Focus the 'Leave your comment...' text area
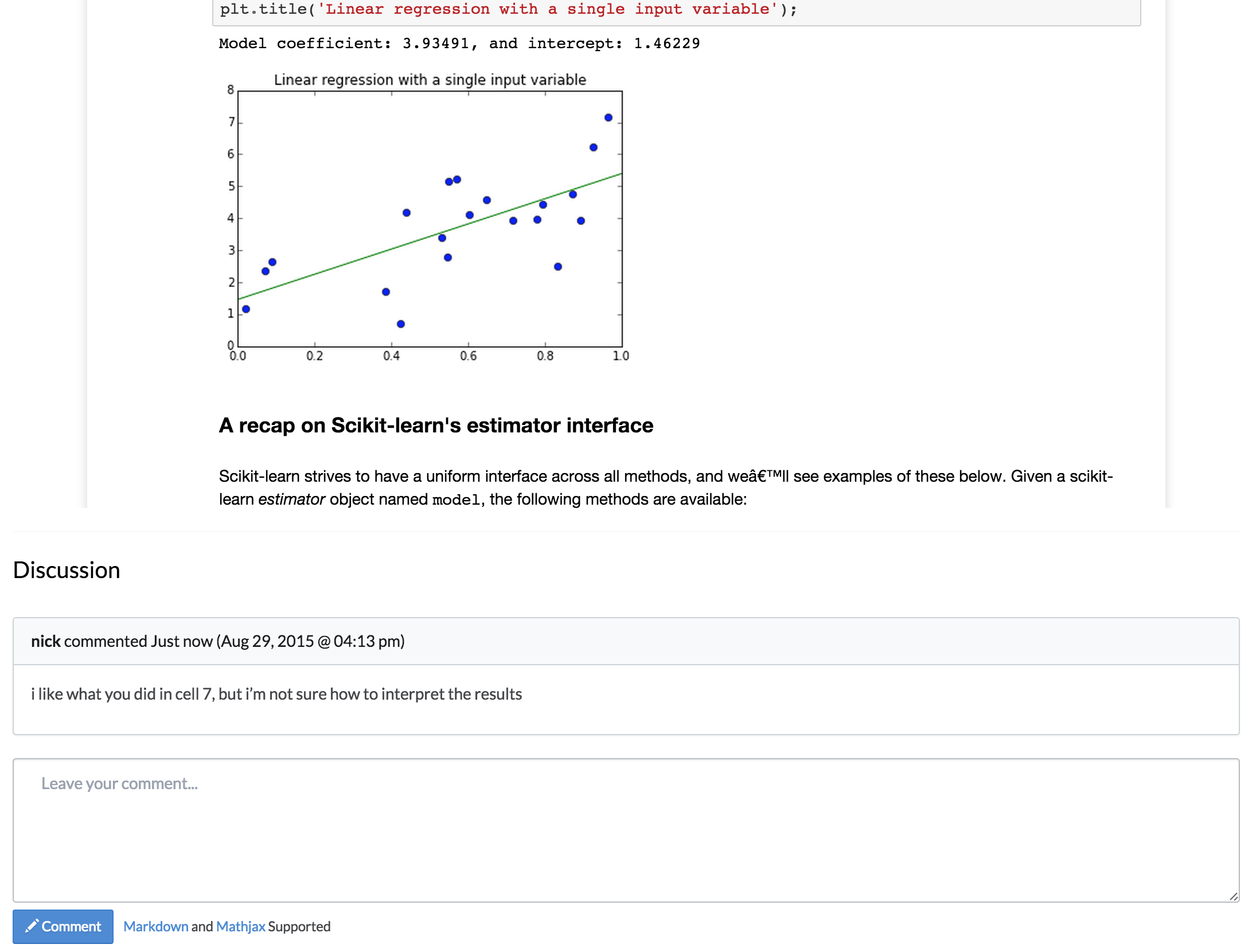The image size is (1256, 952). point(626,830)
